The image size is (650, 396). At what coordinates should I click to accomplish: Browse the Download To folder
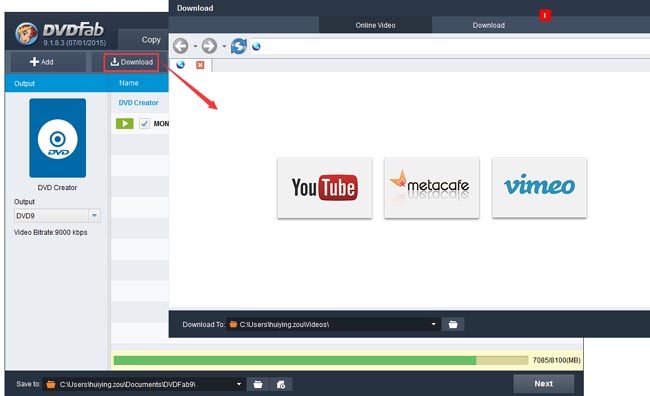(453, 324)
